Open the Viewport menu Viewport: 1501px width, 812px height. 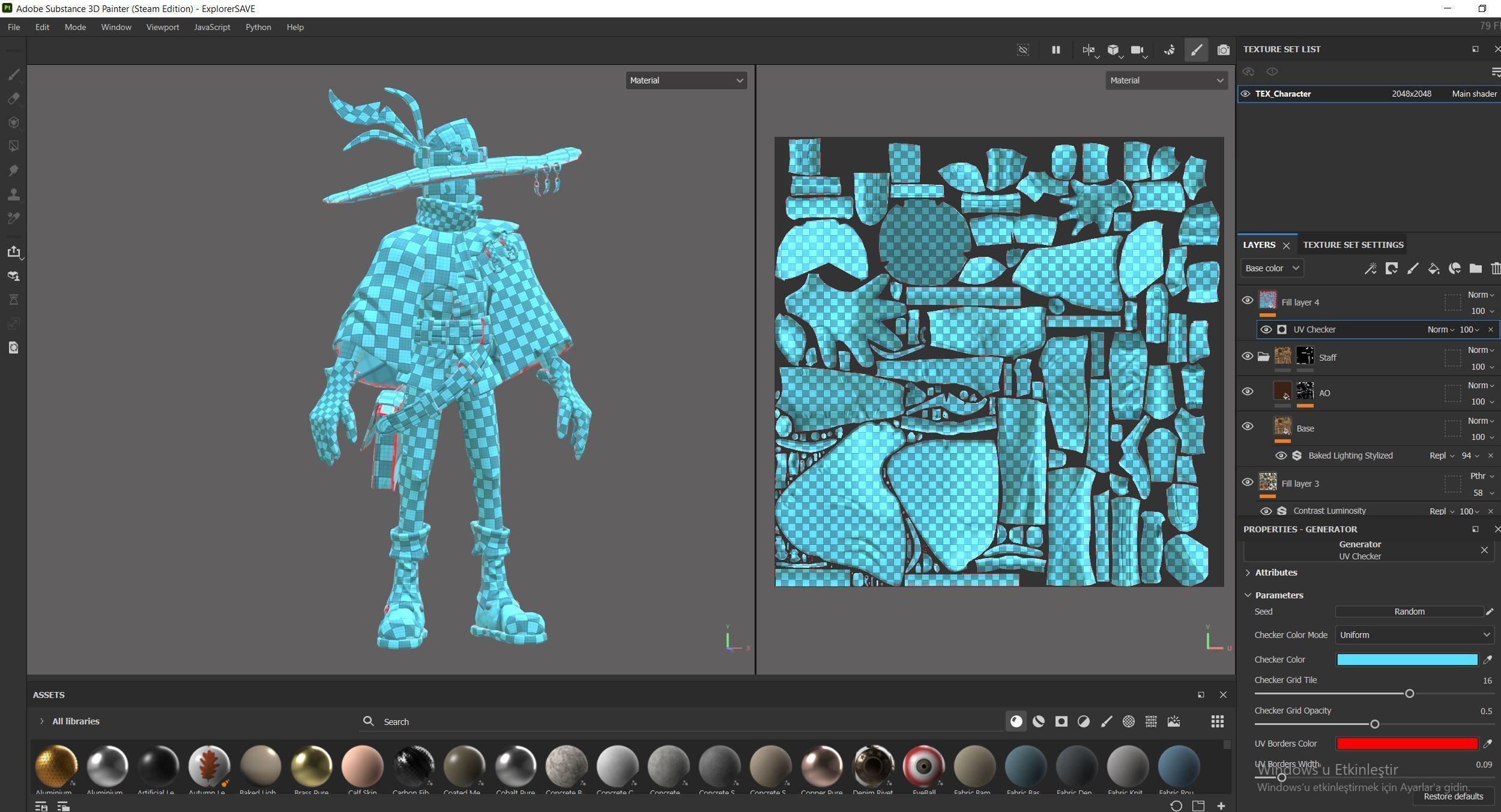pos(162,27)
